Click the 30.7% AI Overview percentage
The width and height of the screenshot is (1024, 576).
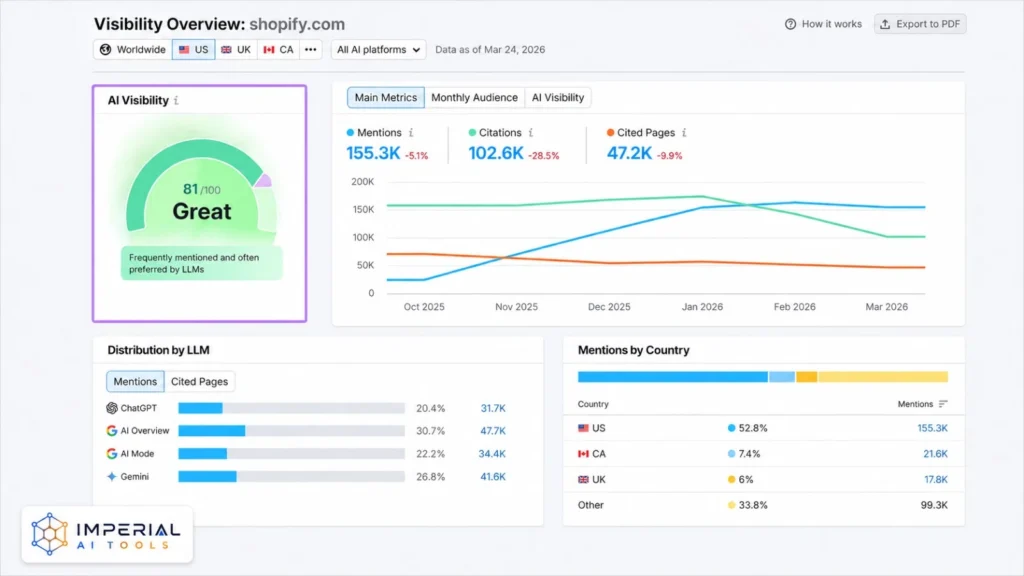pyautogui.click(x=430, y=431)
